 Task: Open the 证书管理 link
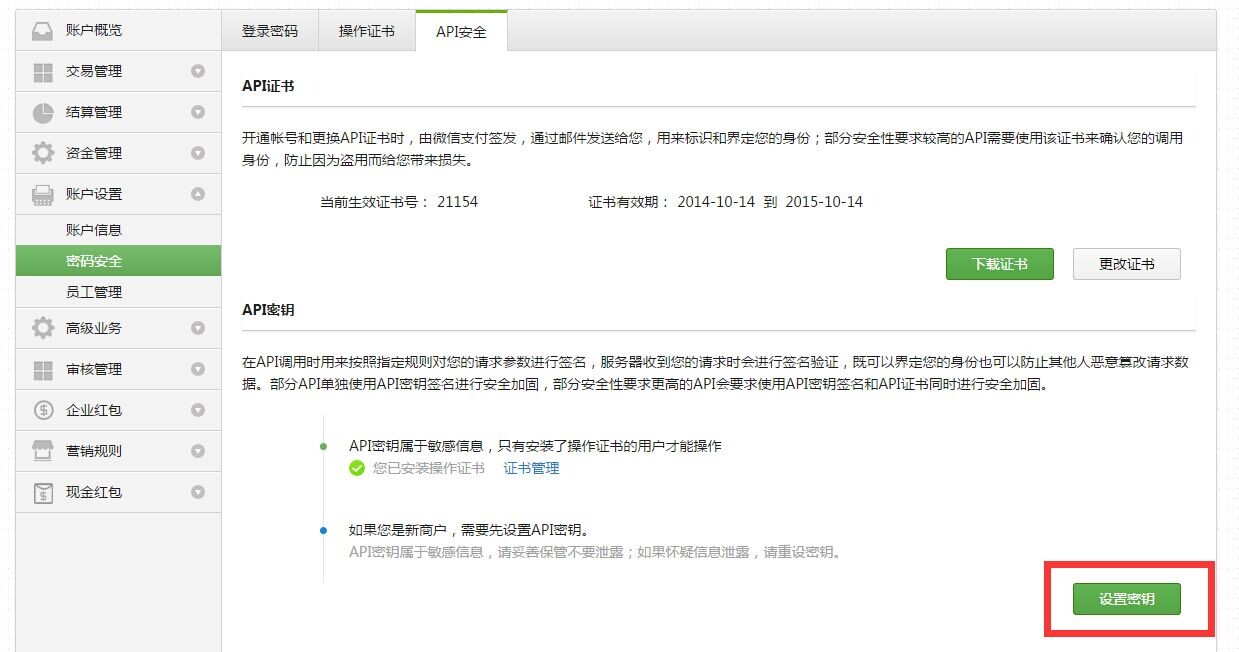(531, 468)
